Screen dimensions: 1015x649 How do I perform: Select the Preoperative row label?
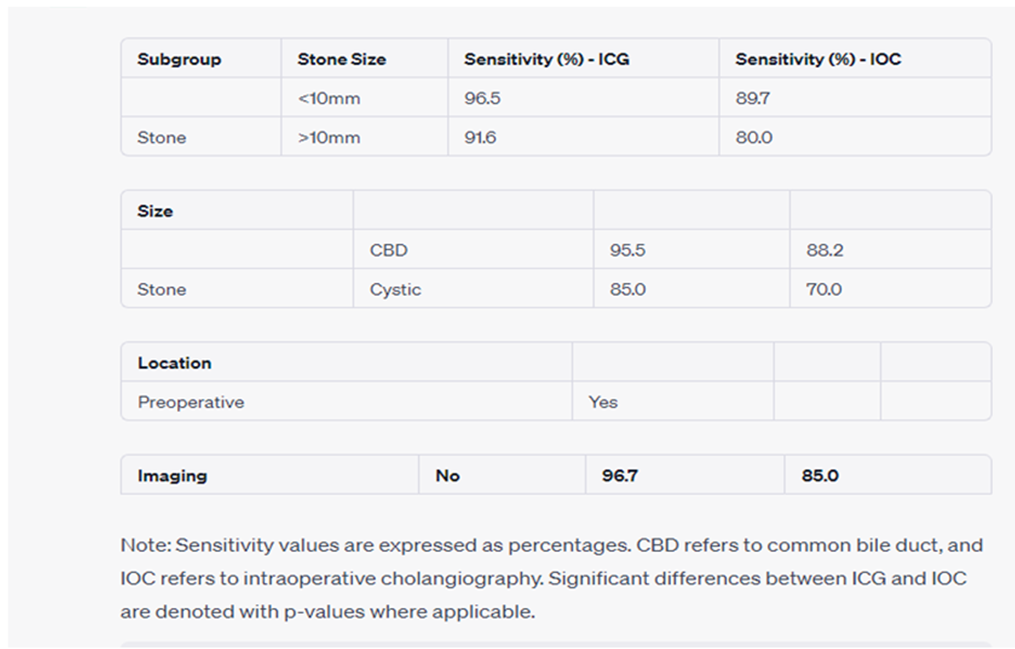[x=191, y=402]
